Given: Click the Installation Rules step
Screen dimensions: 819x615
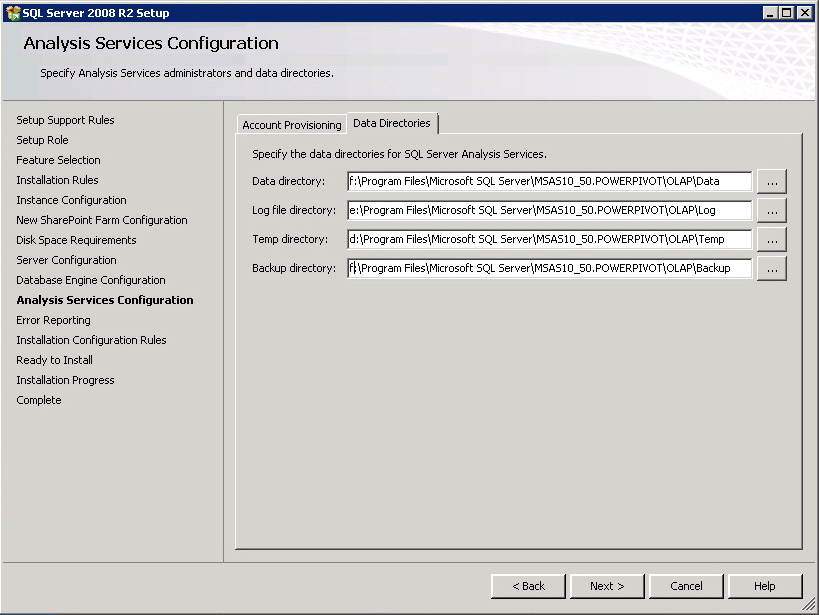Looking at the screenshot, I should click(x=57, y=180).
